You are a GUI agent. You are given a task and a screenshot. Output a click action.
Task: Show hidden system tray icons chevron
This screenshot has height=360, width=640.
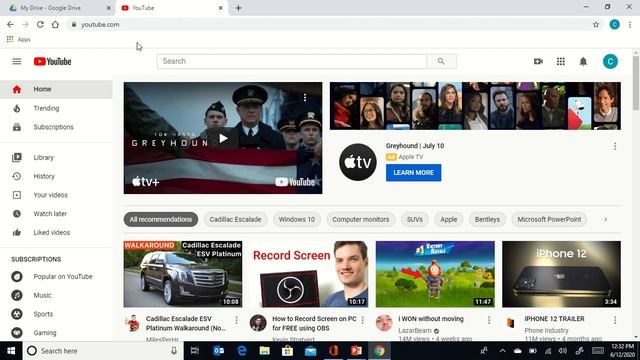point(502,351)
